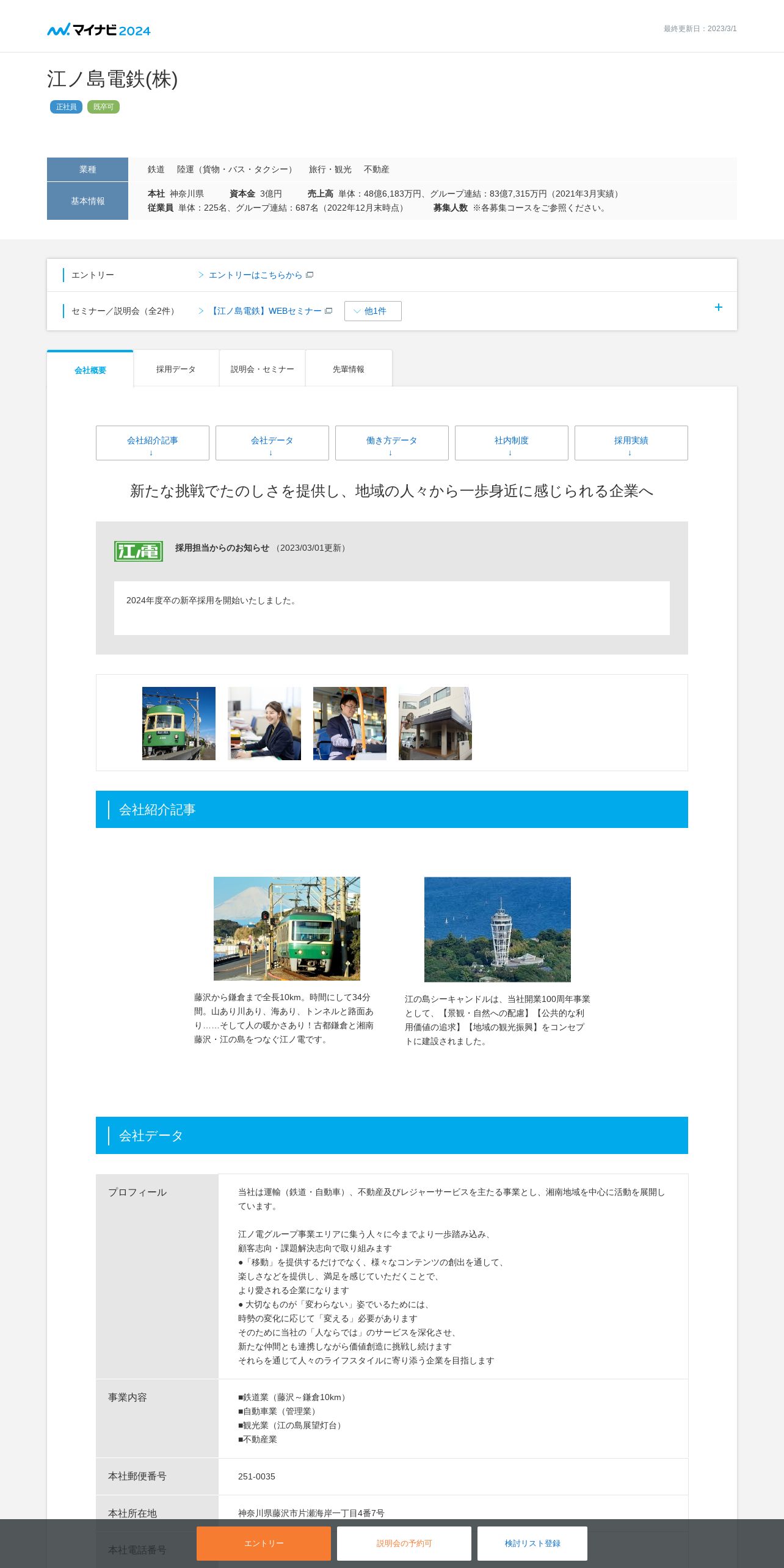Screen dimensions: 784x1568
Task: Switch to the 採用データ tab
Action: [176, 369]
